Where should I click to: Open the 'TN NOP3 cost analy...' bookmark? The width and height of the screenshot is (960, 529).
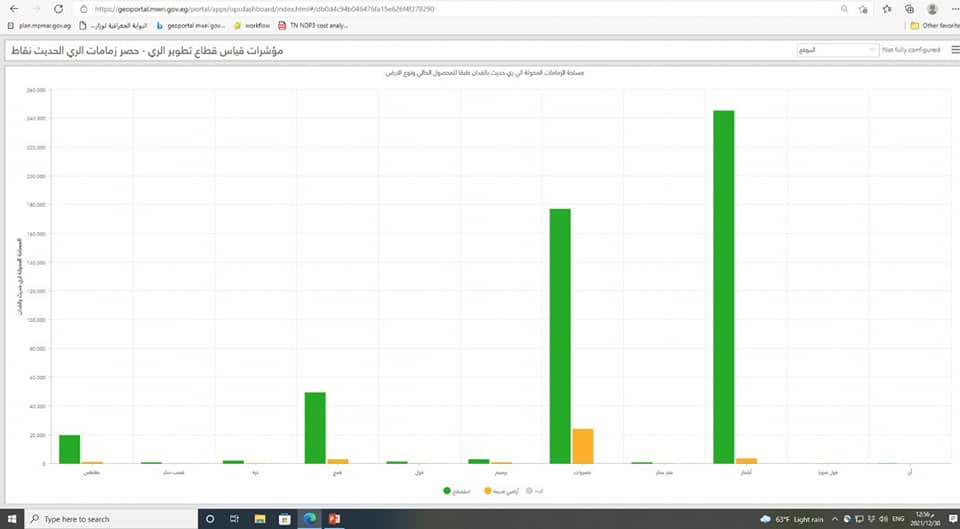click(315, 25)
